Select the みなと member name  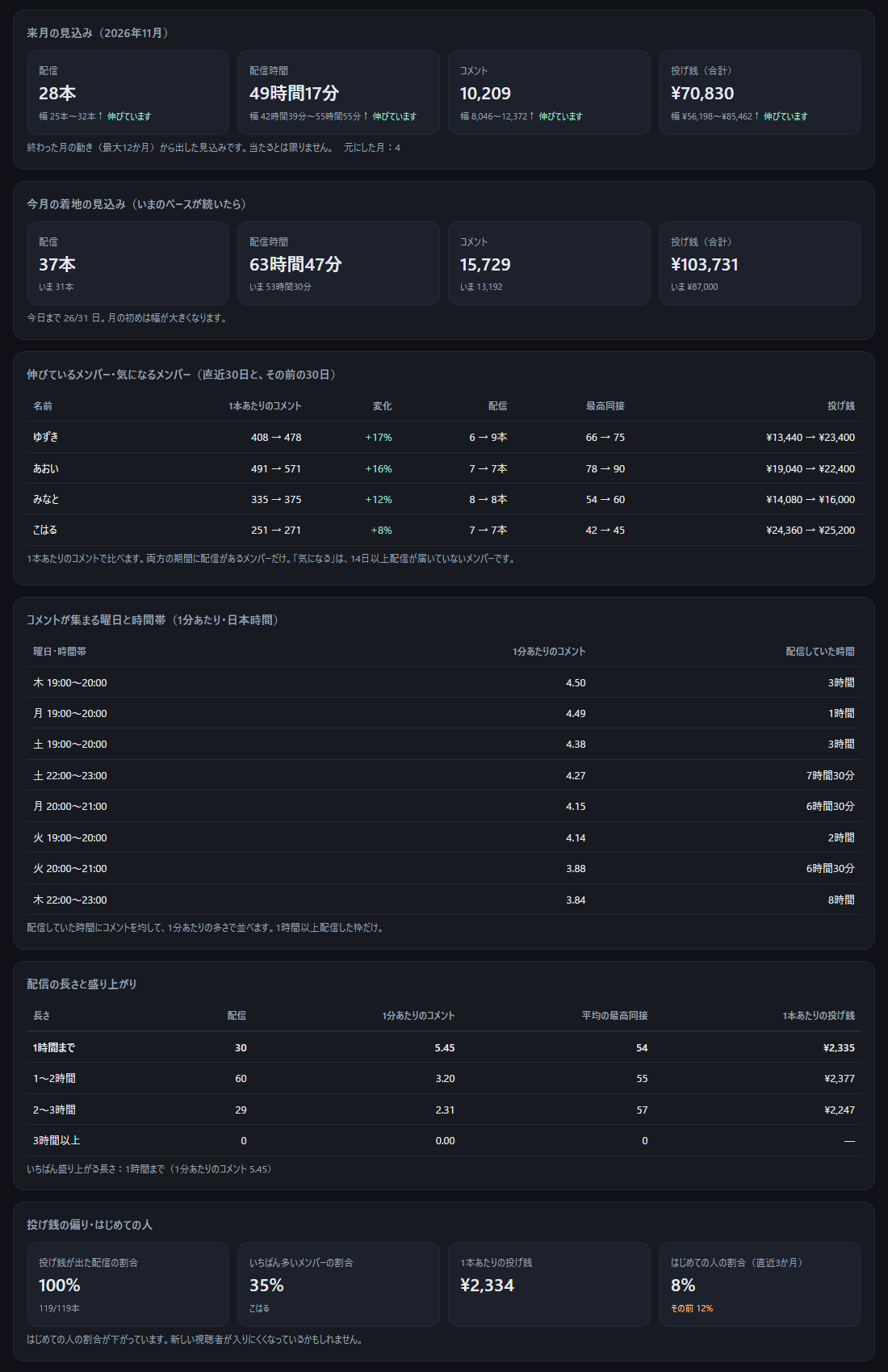click(x=46, y=499)
